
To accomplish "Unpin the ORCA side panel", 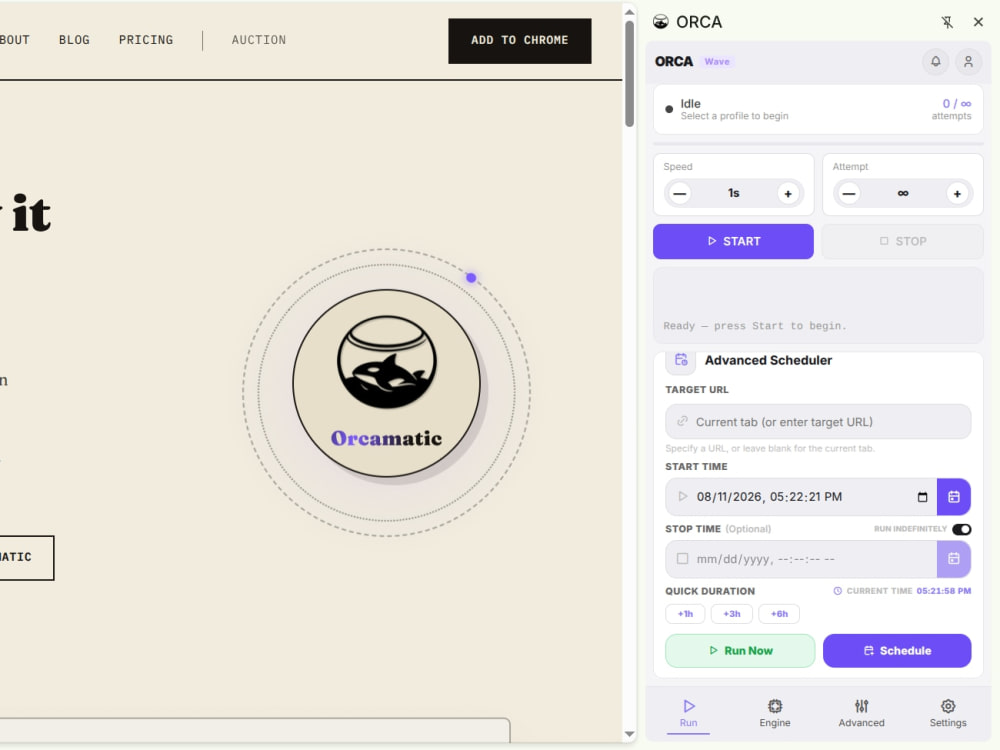I will [x=947, y=22].
